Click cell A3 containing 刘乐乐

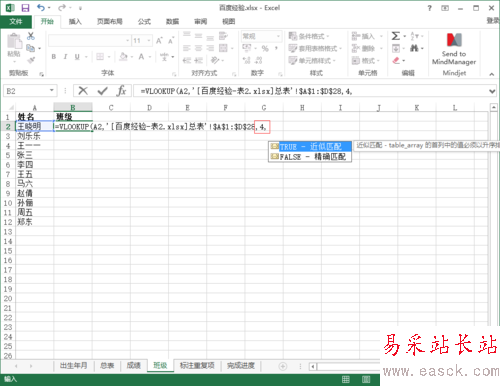pos(35,136)
